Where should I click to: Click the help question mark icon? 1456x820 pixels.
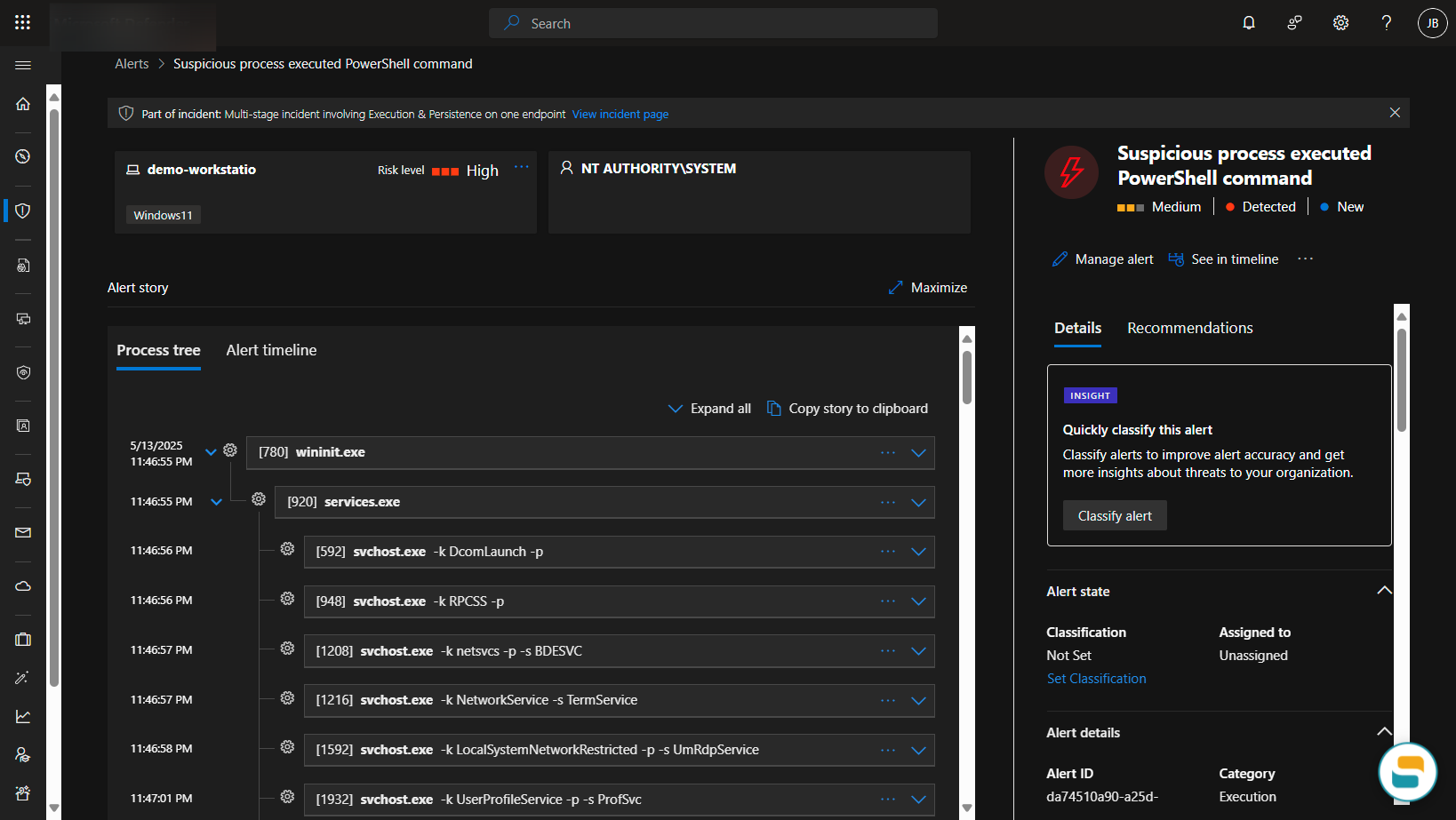[1386, 23]
